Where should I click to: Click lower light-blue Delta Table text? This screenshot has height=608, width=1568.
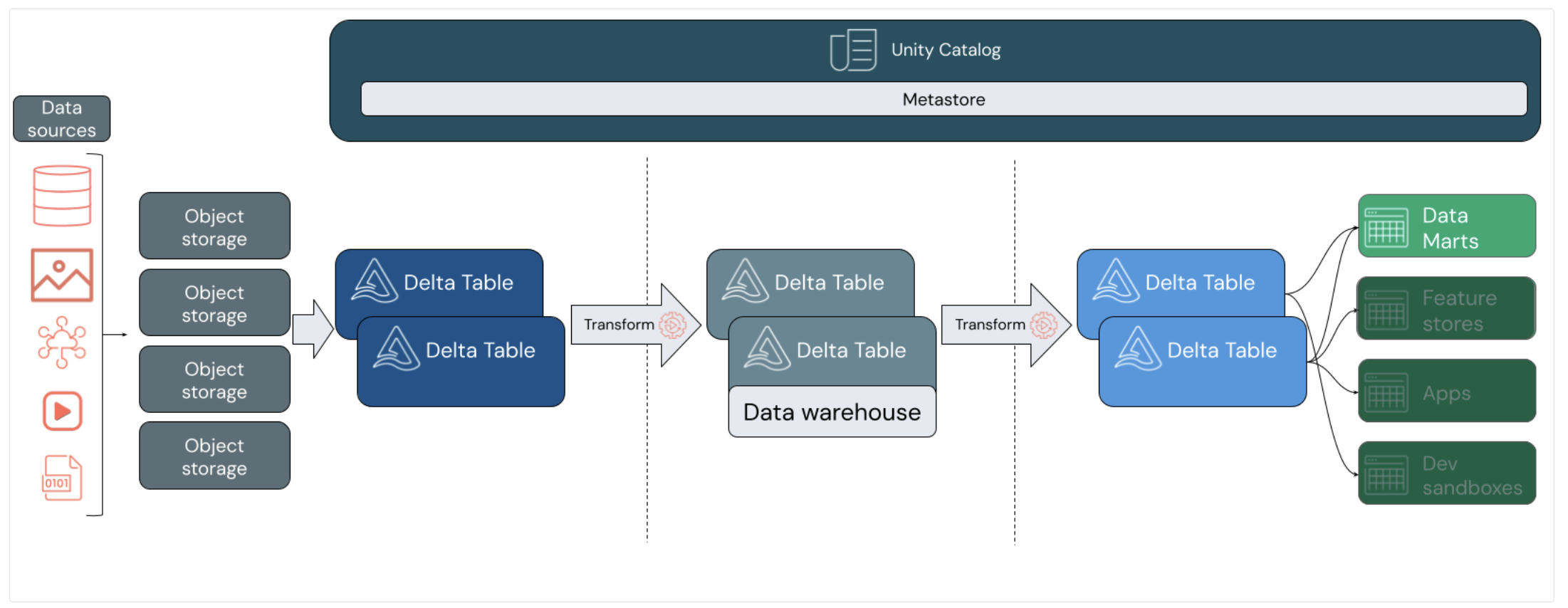[1223, 350]
